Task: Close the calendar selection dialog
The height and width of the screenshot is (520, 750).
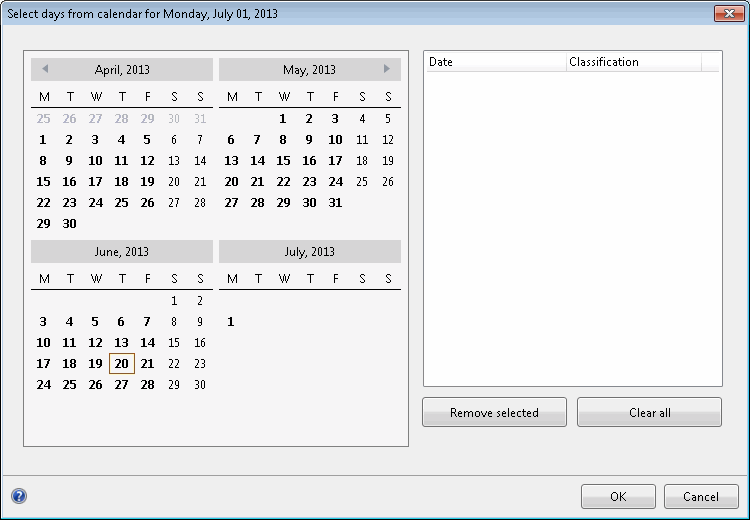Action: [x=726, y=14]
